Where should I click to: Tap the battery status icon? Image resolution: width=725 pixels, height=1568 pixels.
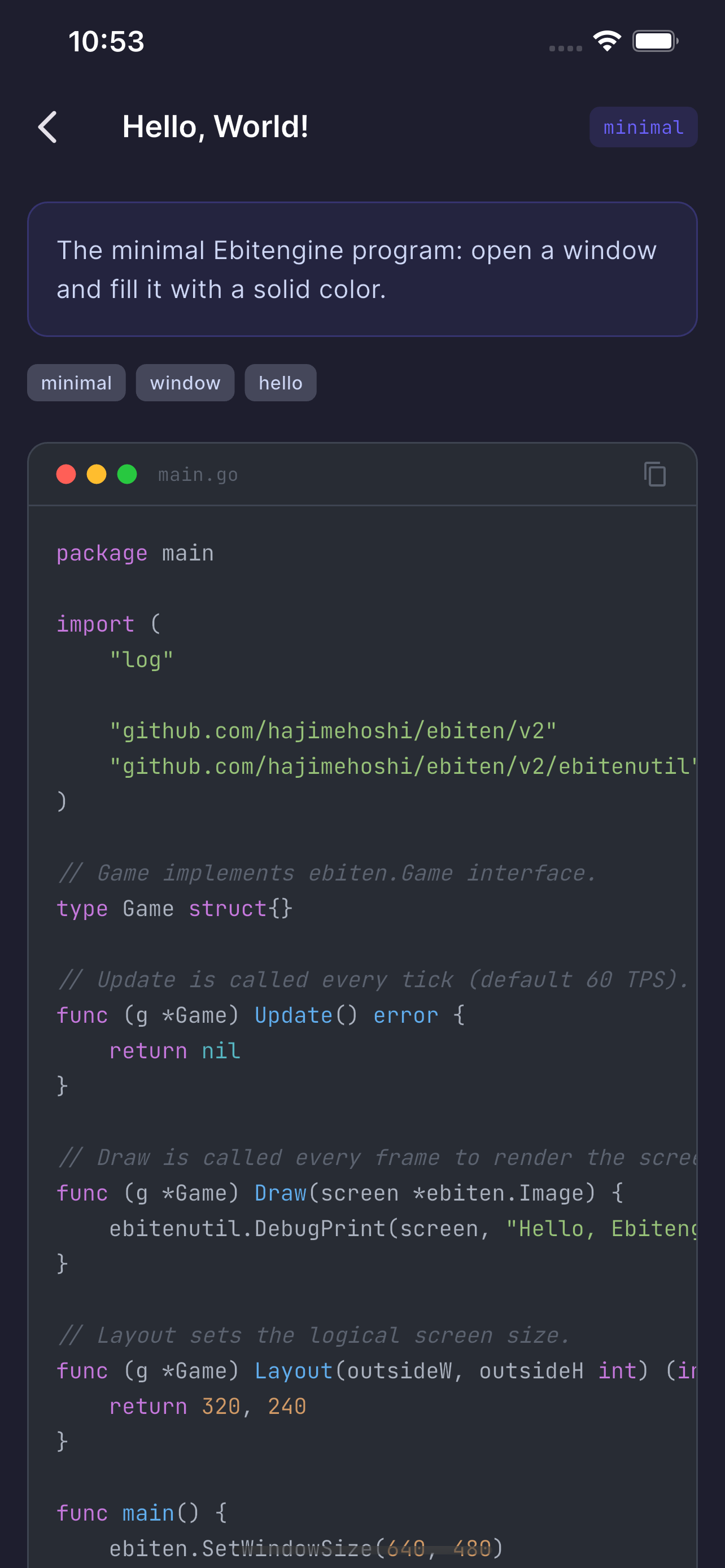click(655, 41)
